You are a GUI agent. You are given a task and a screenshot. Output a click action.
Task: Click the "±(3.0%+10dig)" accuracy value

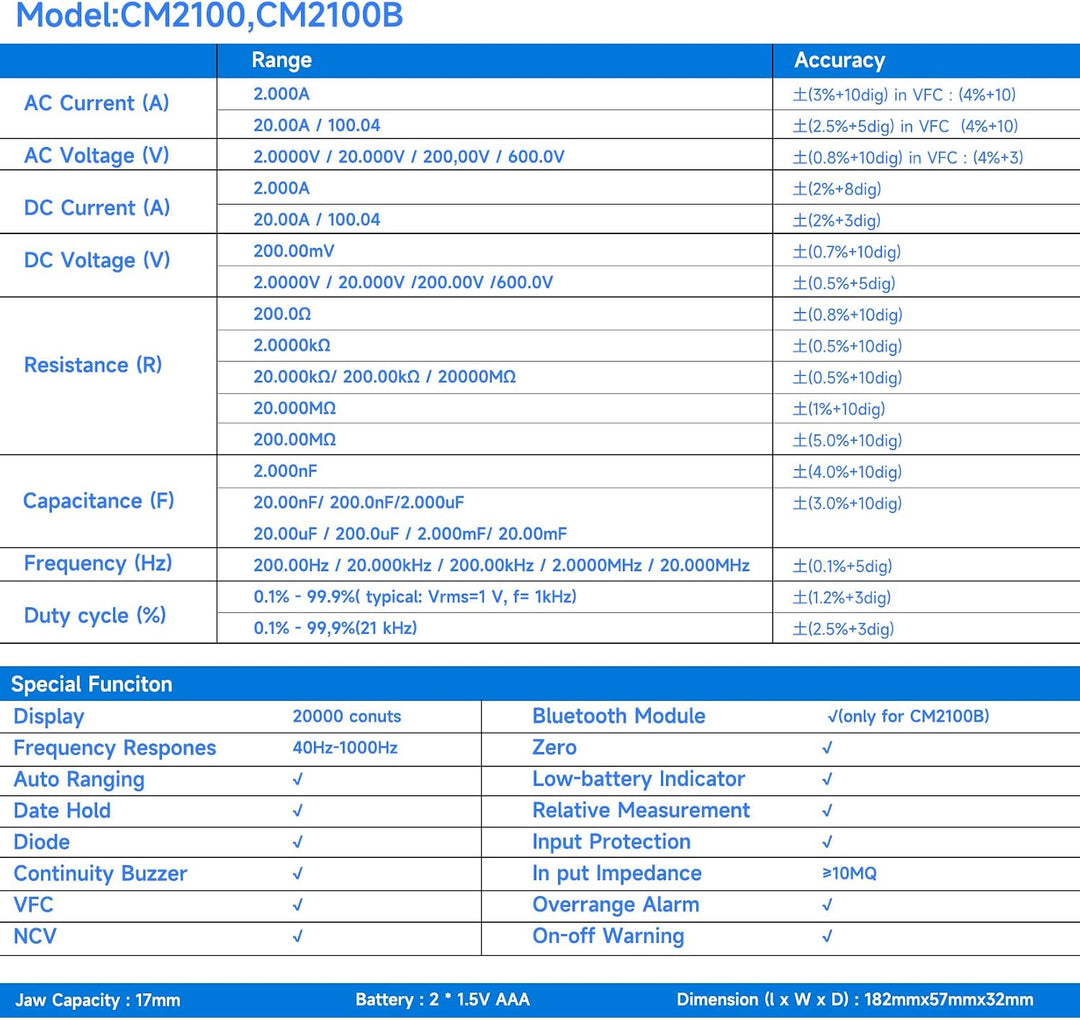click(847, 503)
